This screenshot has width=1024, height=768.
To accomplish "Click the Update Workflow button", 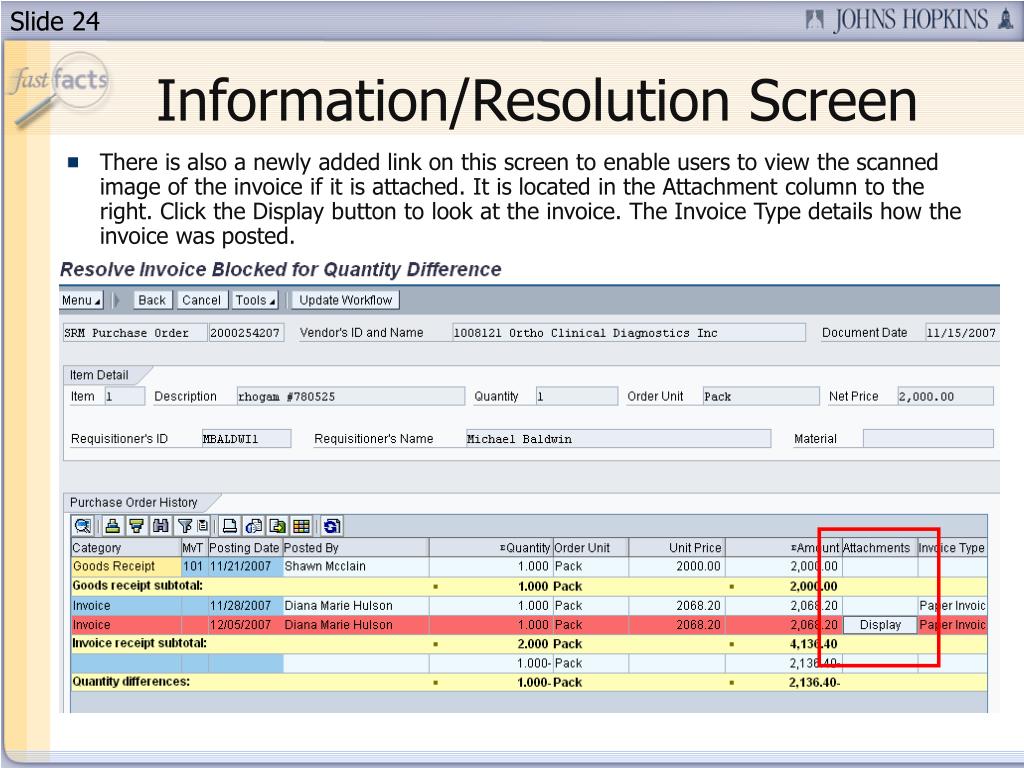I will click(346, 300).
